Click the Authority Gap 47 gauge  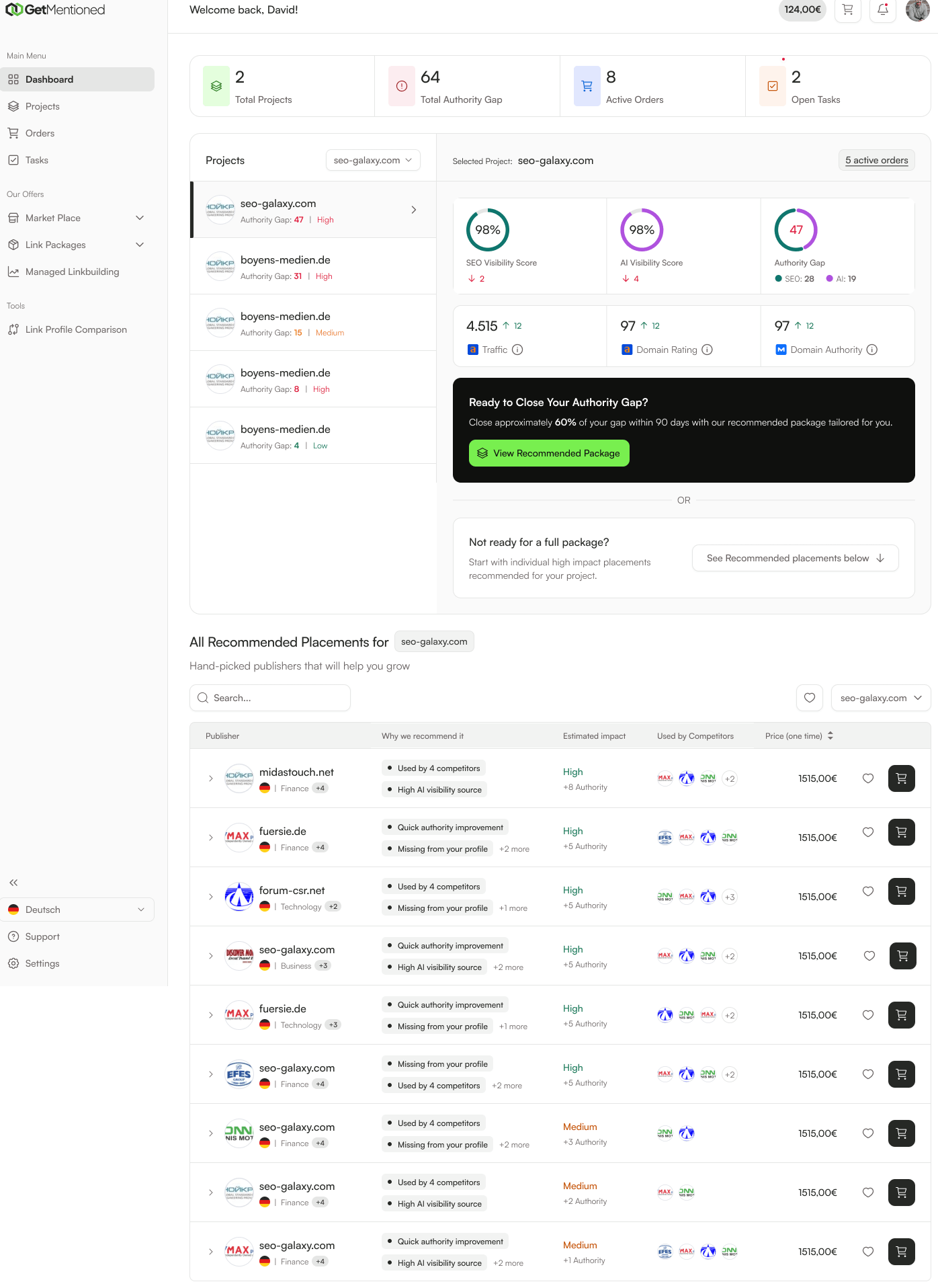tap(796, 230)
